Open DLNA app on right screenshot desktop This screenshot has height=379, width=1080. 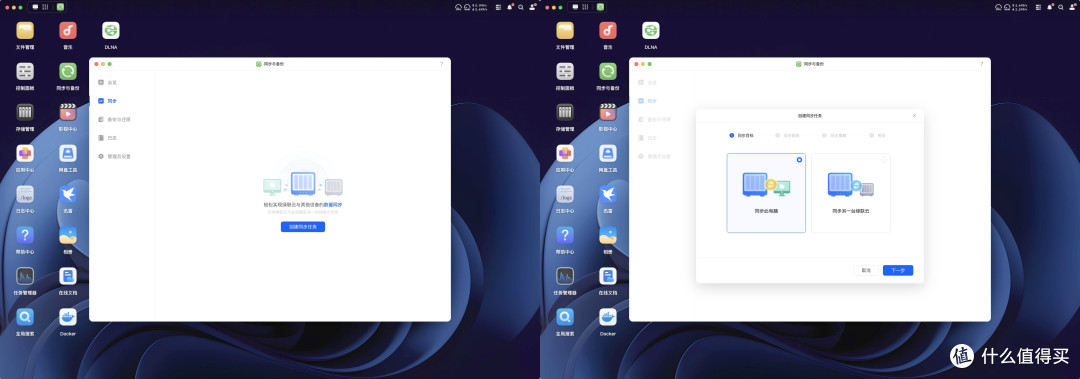coord(651,30)
